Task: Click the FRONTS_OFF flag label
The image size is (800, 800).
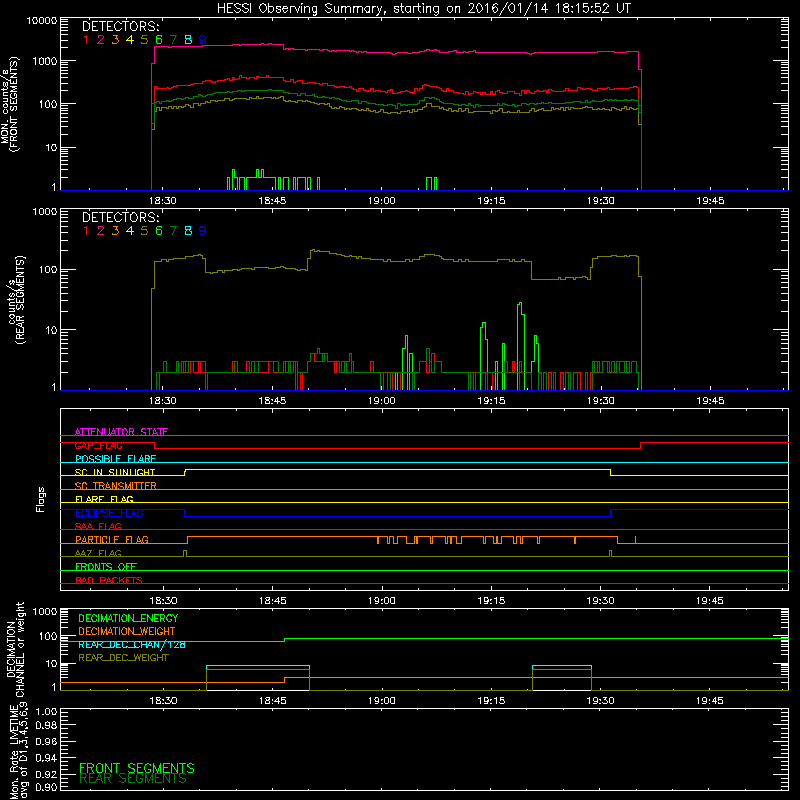Action: click(x=106, y=567)
